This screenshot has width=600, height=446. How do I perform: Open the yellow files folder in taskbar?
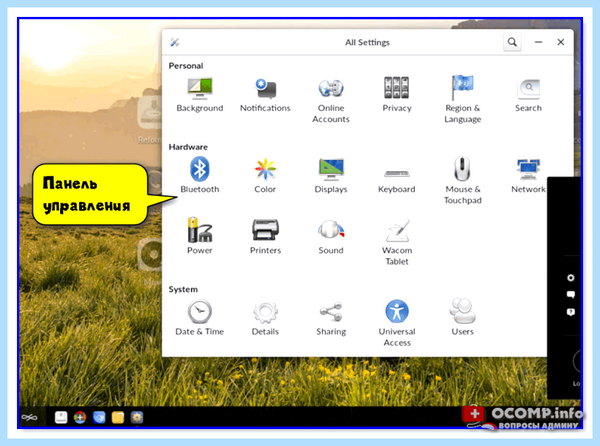pos(118,417)
